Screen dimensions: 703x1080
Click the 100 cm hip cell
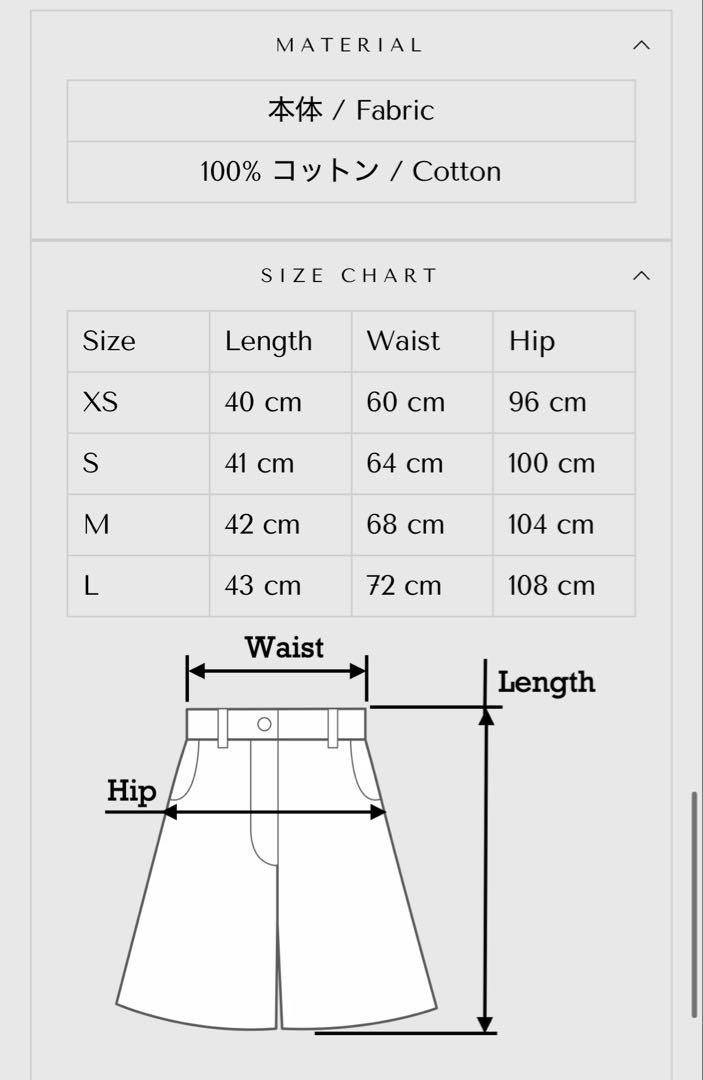coord(551,464)
